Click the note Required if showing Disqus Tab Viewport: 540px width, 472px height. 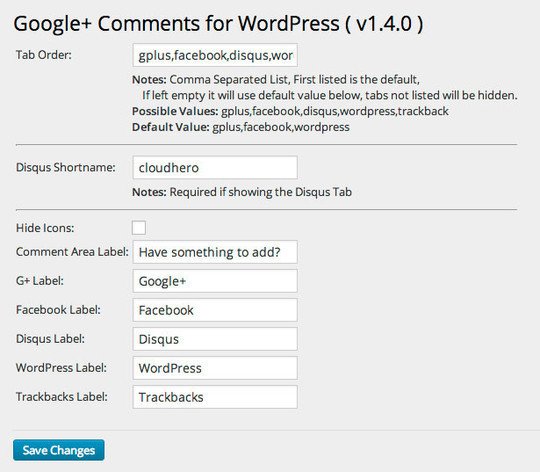[242, 192]
